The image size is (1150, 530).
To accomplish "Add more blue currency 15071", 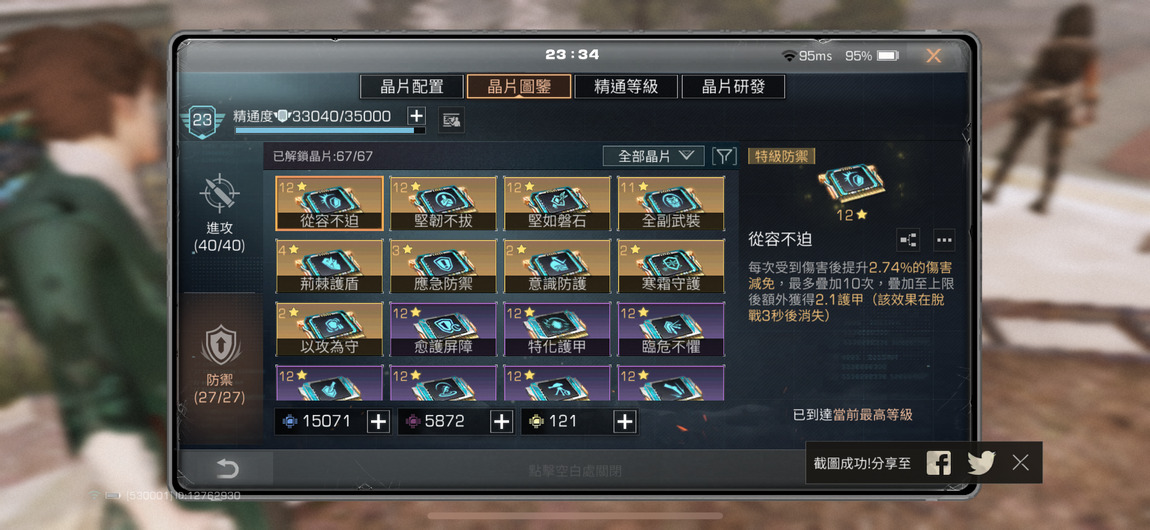I will click(378, 422).
